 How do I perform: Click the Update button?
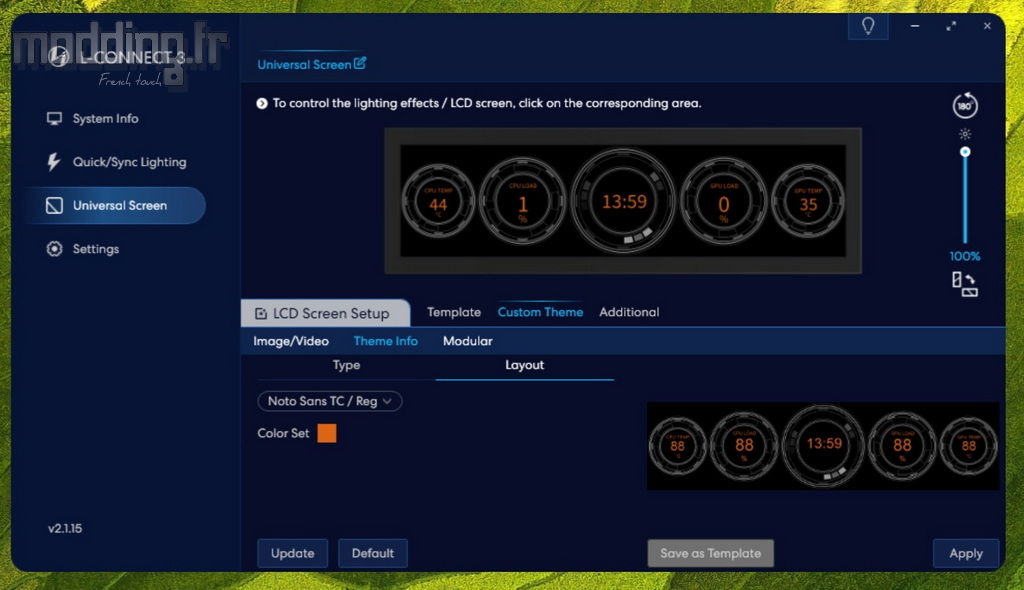tap(292, 553)
